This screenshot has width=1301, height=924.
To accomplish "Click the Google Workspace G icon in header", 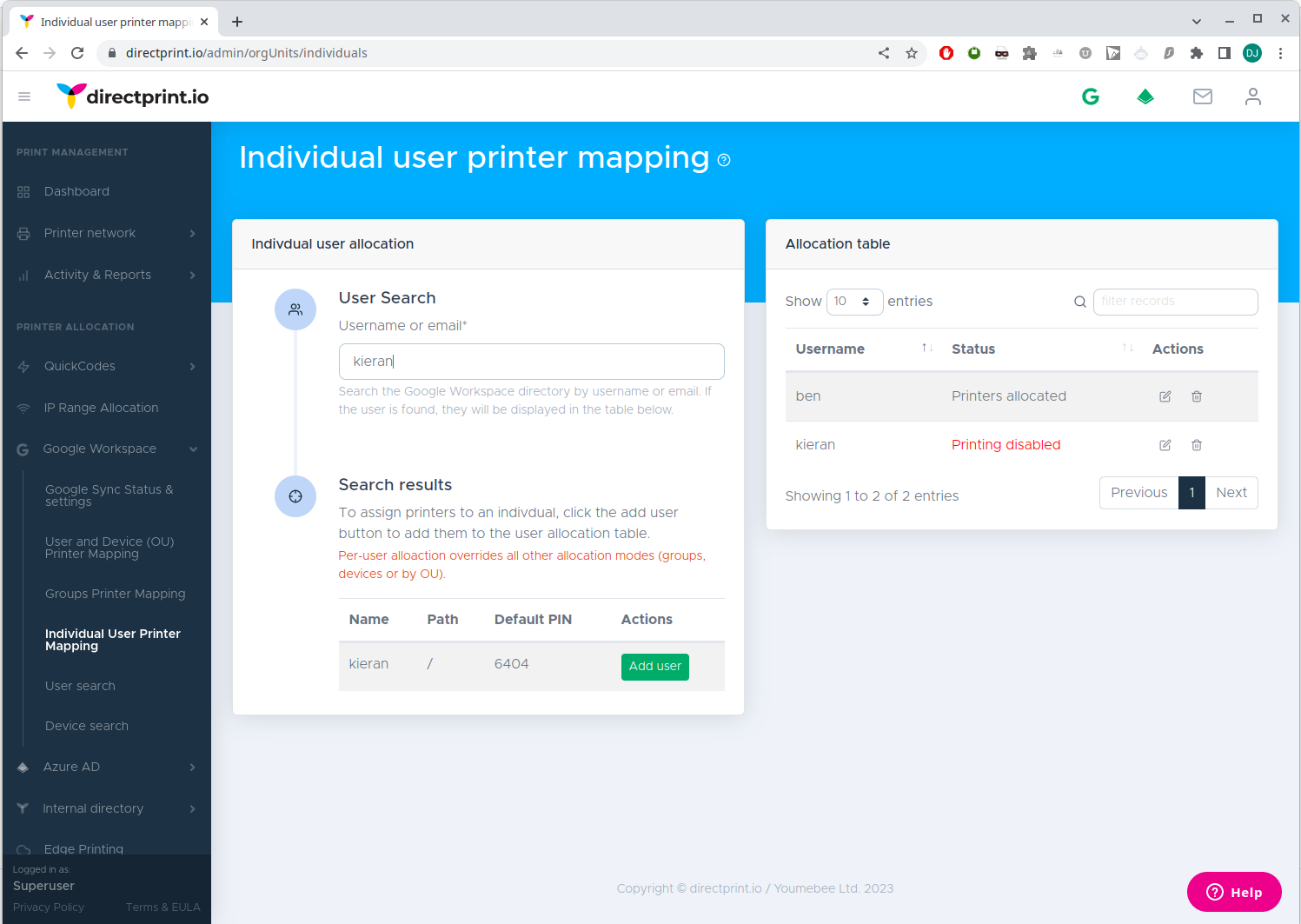I will pyautogui.click(x=1090, y=96).
